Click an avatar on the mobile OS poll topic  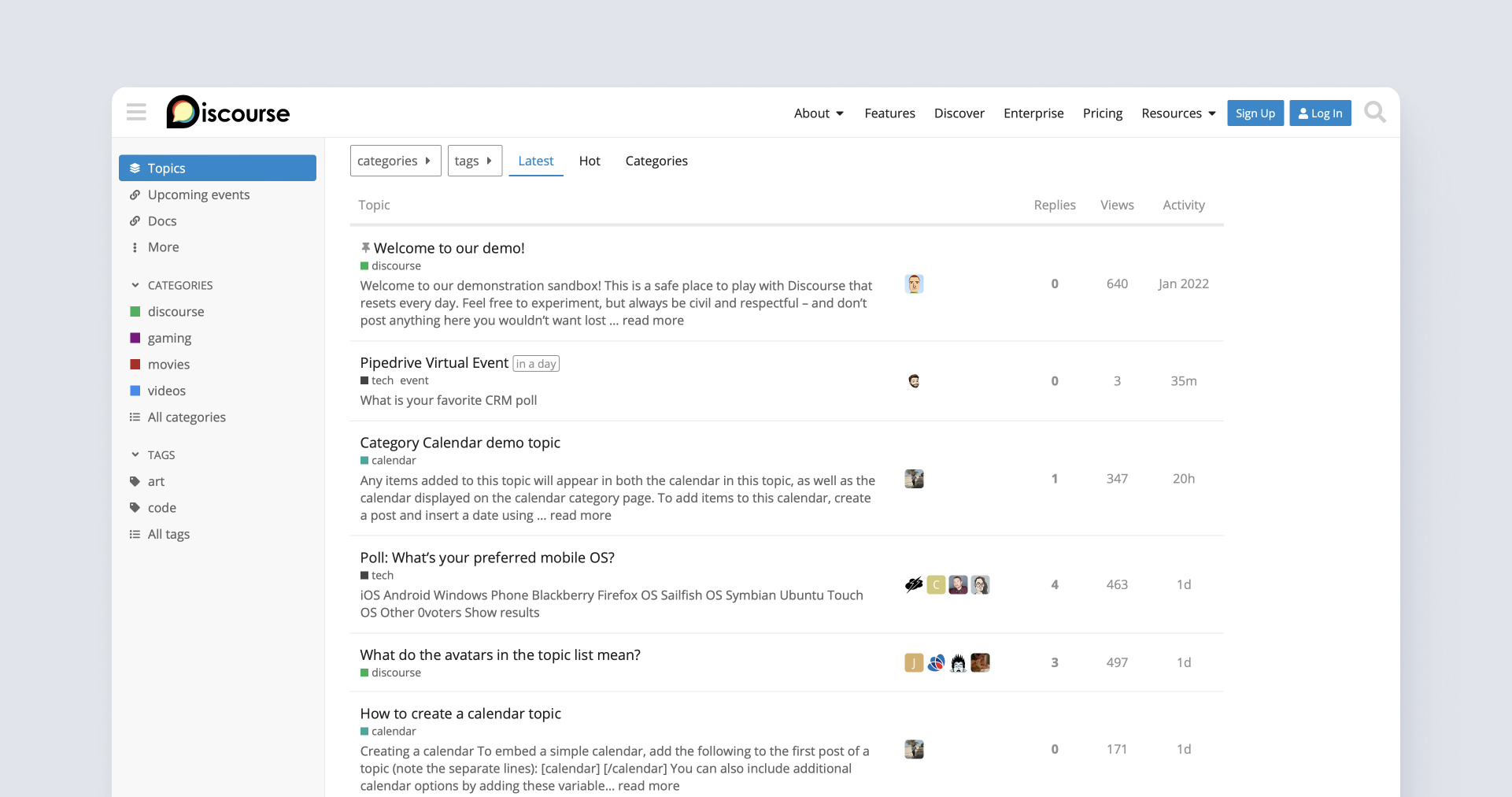(957, 584)
